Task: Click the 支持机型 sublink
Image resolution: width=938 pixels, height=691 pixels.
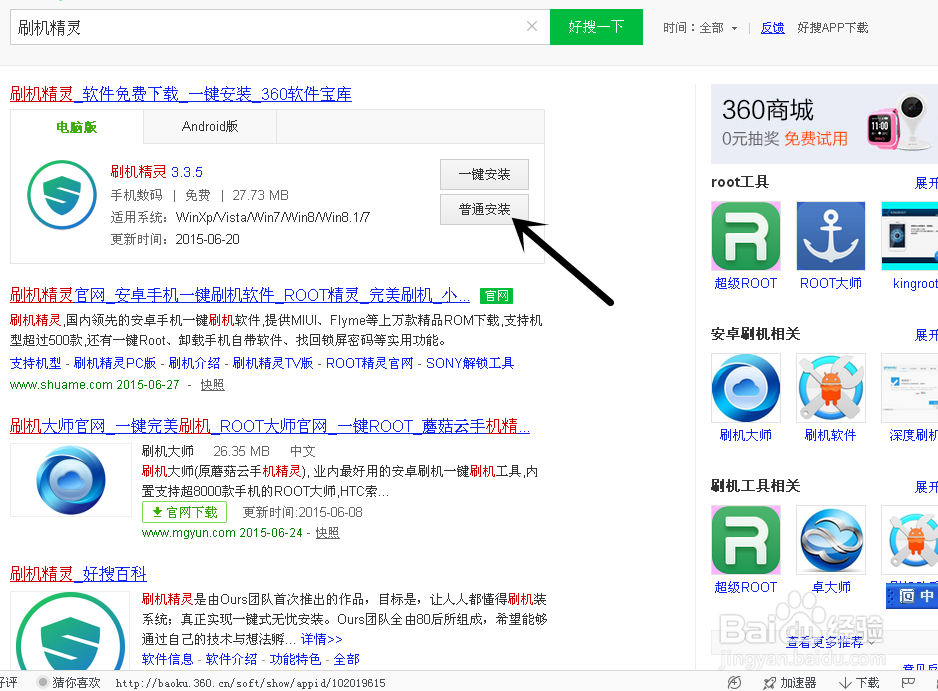Action: click(35, 363)
